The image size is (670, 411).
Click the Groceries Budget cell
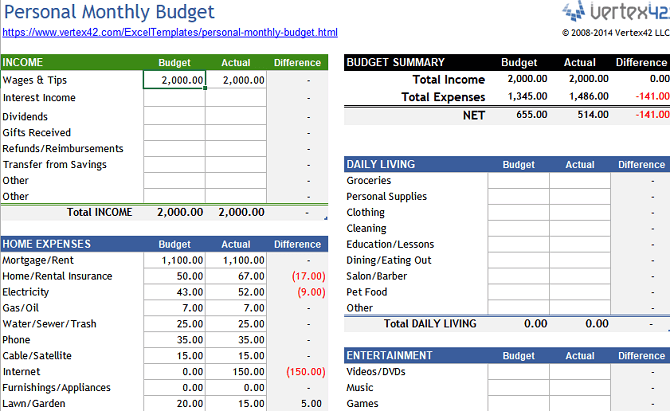[518, 181]
